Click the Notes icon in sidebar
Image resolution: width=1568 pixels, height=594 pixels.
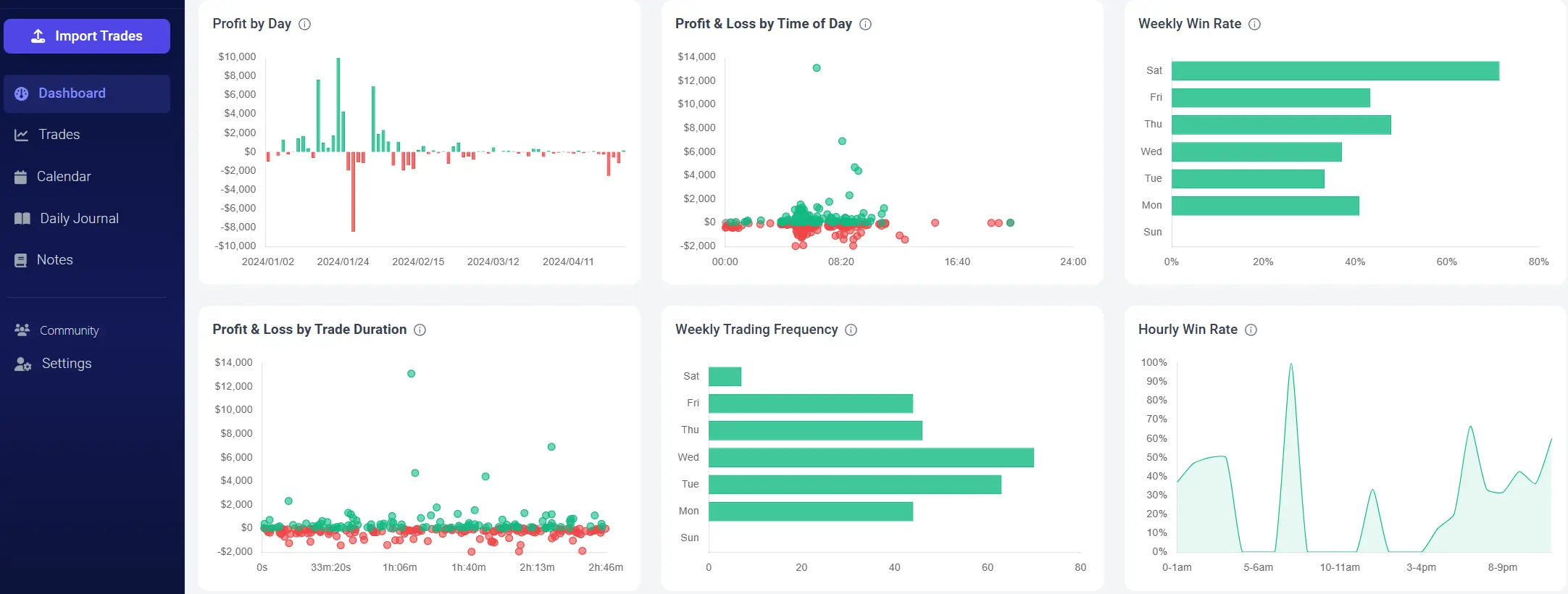click(x=21, y=260)
